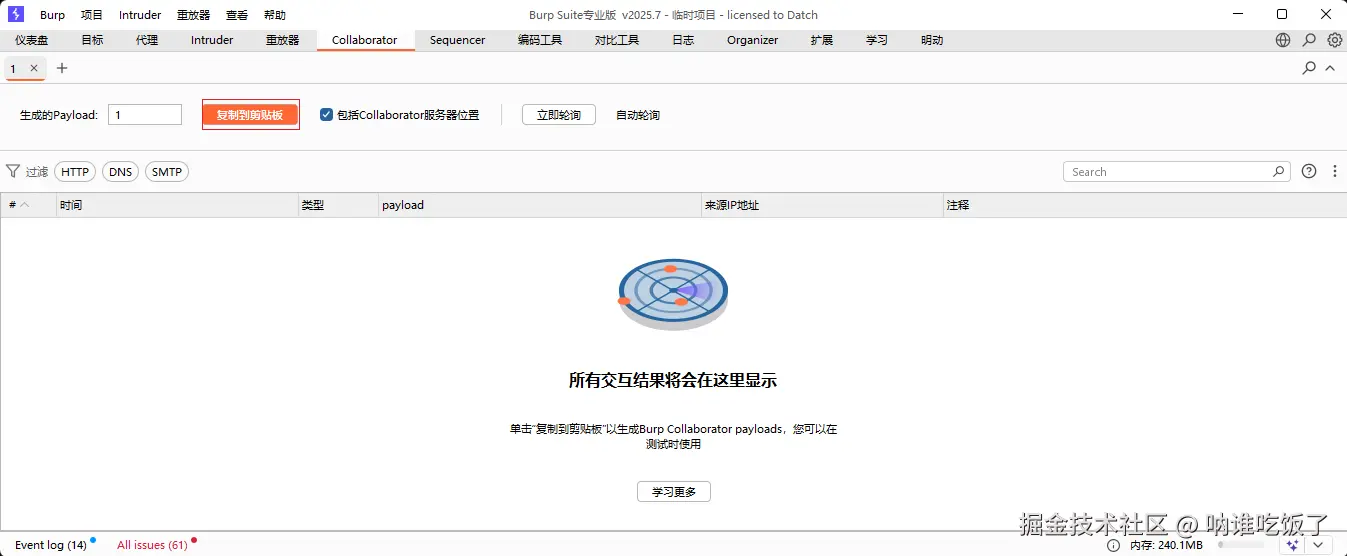Viewport: 1347px width, 556px height.
Task: Open the 帮助 menu
Action: pyautogui.click(x=274, y=15)
